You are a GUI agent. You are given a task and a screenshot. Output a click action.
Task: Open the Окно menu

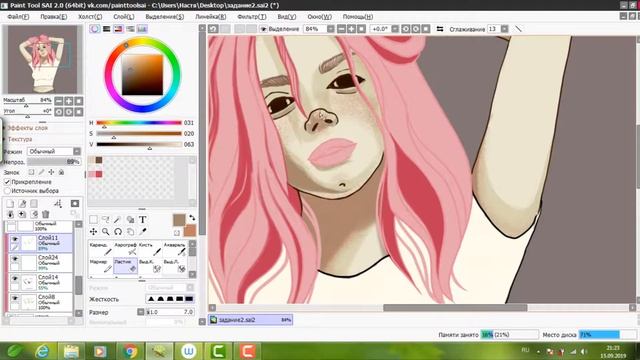click(x=320, y=17)
